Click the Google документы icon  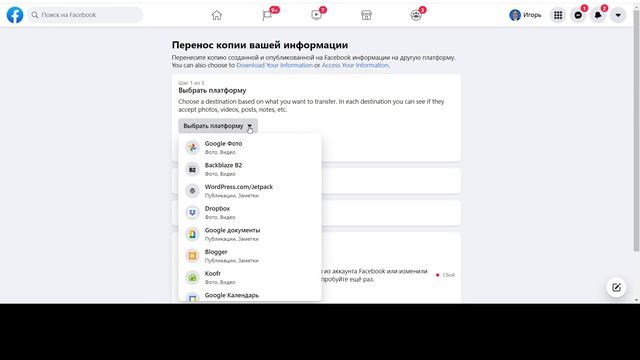coord(192,234)
